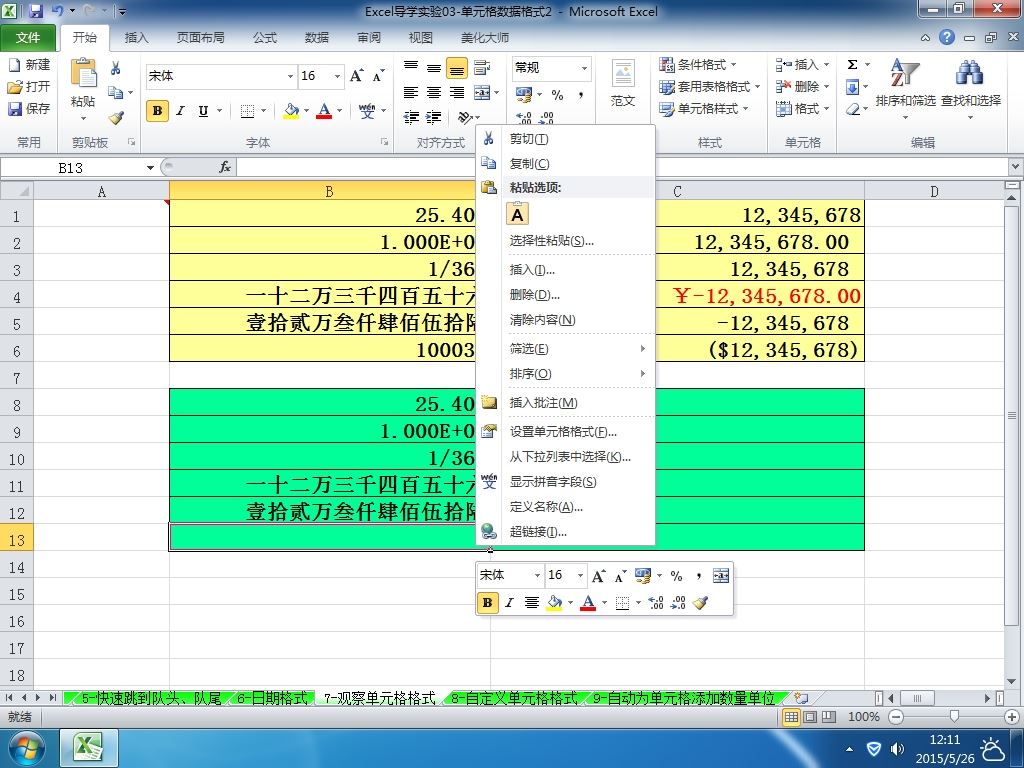The width and height of the screenshot is (1024, 768).
Task: Open the ribbon font name dropdown
Action: 290,76
